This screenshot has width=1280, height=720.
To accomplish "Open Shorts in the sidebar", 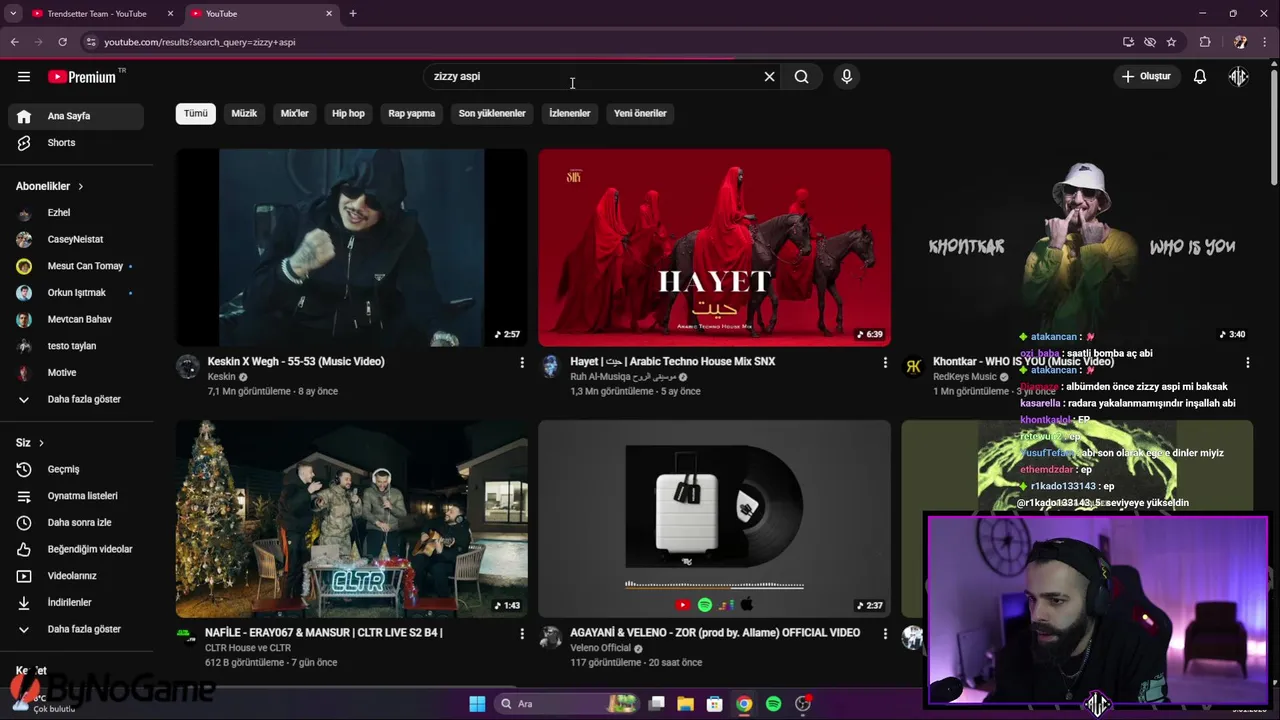I will tap(76, 143).
